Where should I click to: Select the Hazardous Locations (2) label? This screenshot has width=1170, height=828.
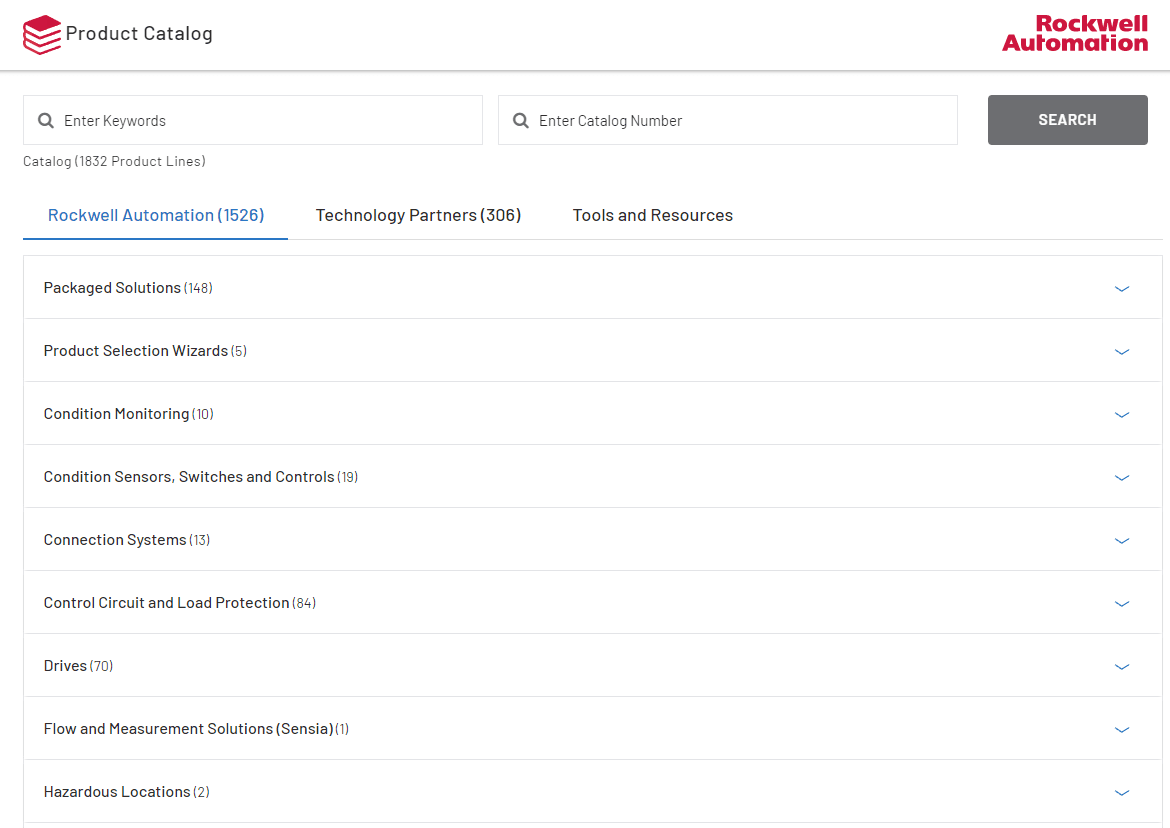[127, 792]
